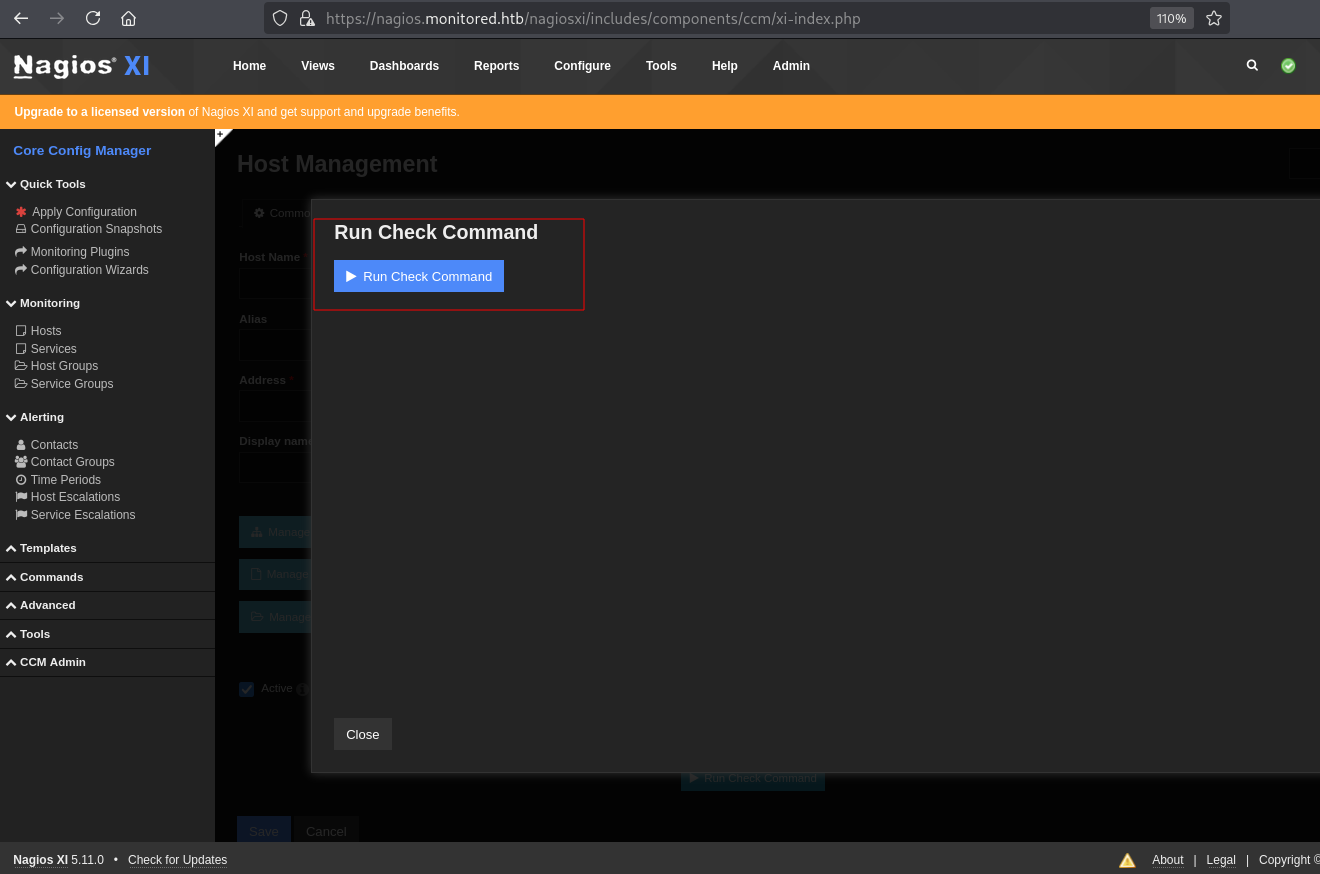Viewport: 1320px width, 874px height.
Task: Collapse the Alerting section
Action: [x=35, y=417]
